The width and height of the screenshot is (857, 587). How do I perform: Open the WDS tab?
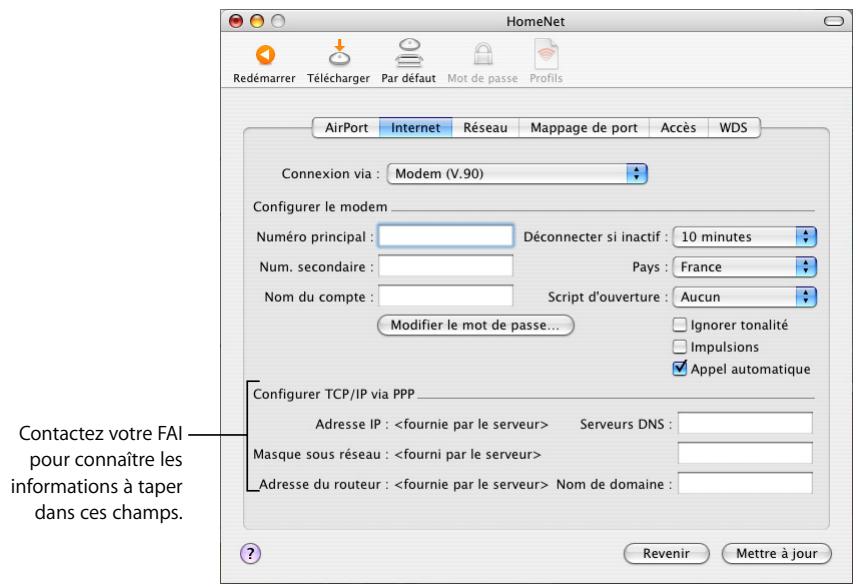coord(733,127)
